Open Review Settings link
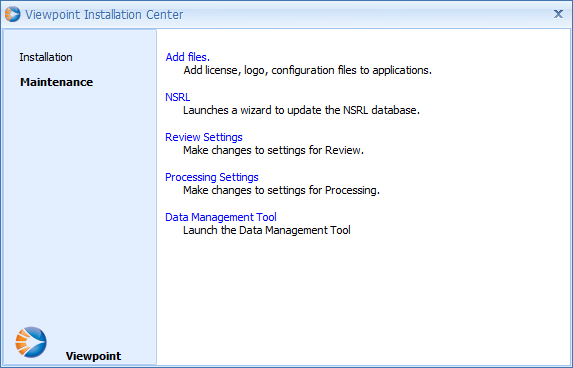 click(x=204, y=137)
